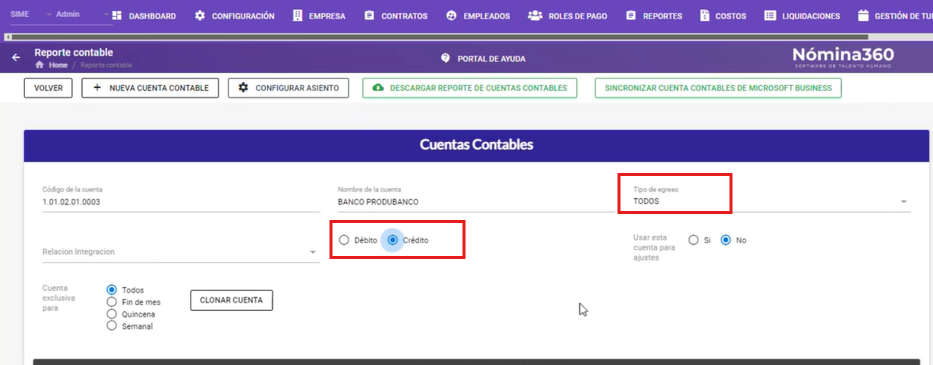Click the Nómina360 logo
The image size is (933, 365).
point(843,57)
